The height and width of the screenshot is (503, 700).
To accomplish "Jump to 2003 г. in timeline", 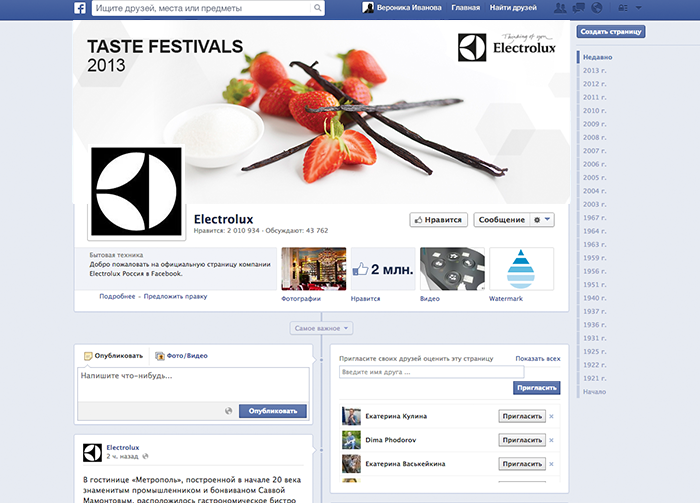I will [x=595, y=204].
